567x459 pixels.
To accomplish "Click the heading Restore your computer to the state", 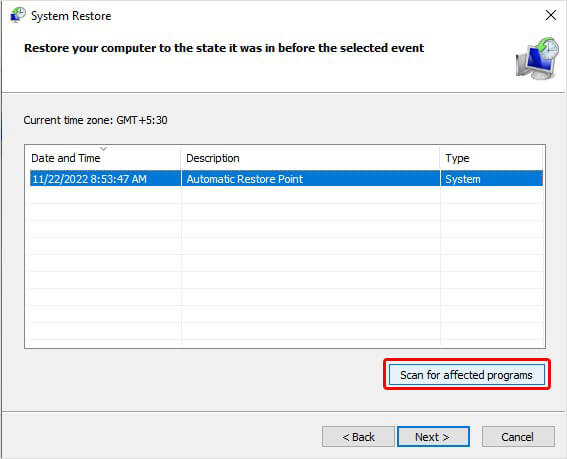I will pos(224,48).
